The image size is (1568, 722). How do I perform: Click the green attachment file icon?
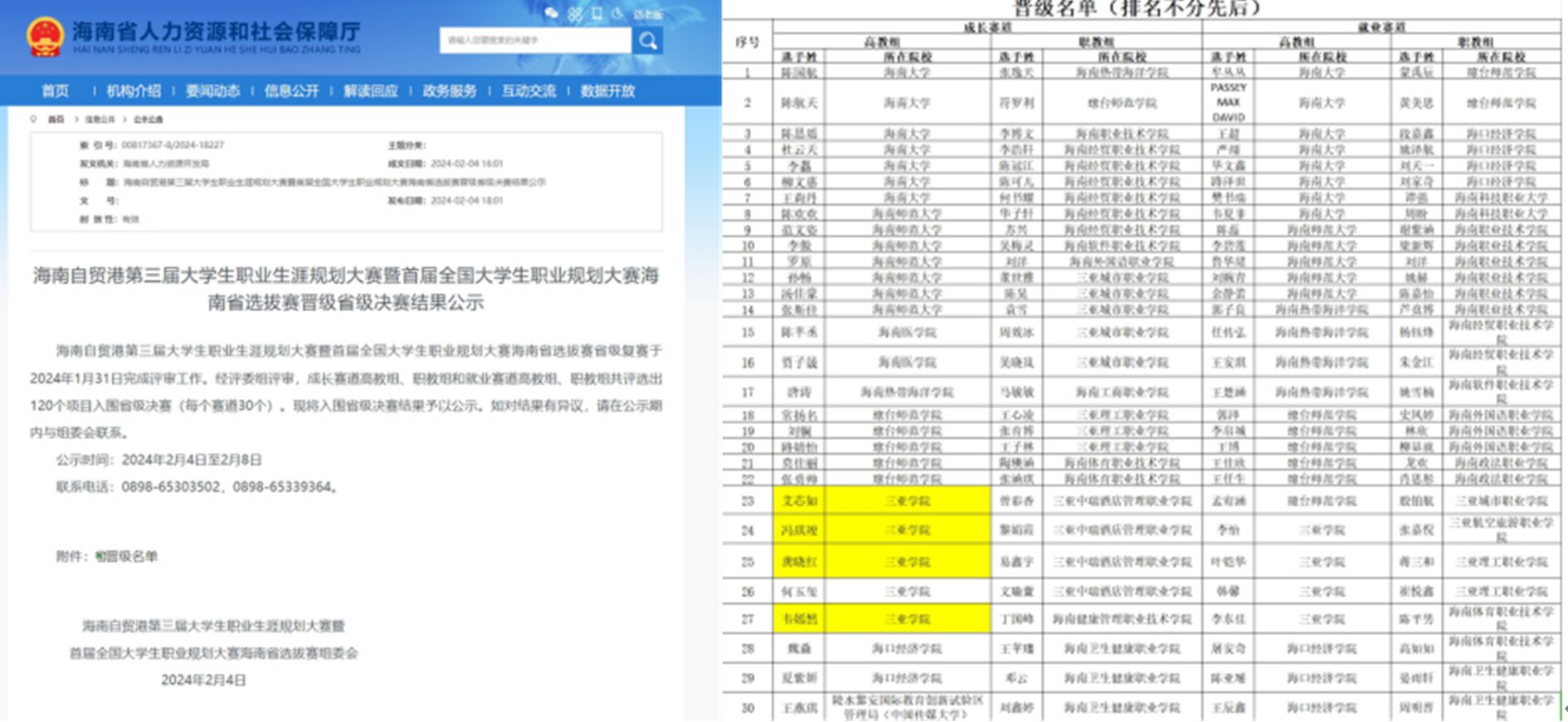[x=100, y=556]
